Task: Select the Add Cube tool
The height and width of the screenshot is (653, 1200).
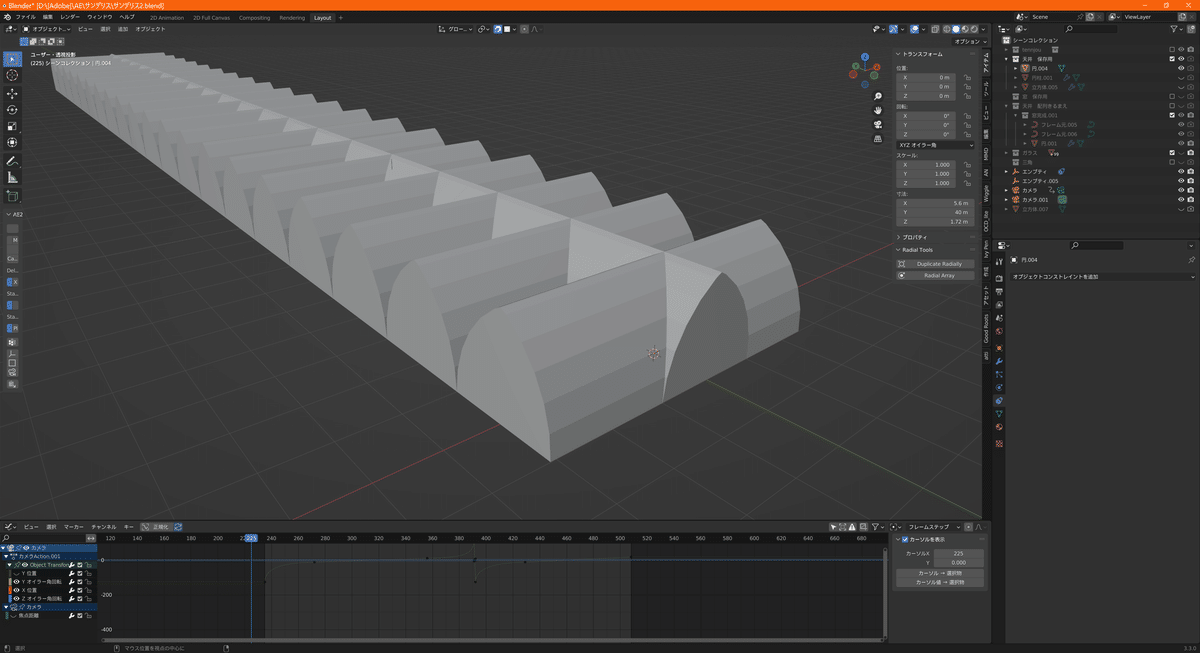Action: click(x=12, y=196)
